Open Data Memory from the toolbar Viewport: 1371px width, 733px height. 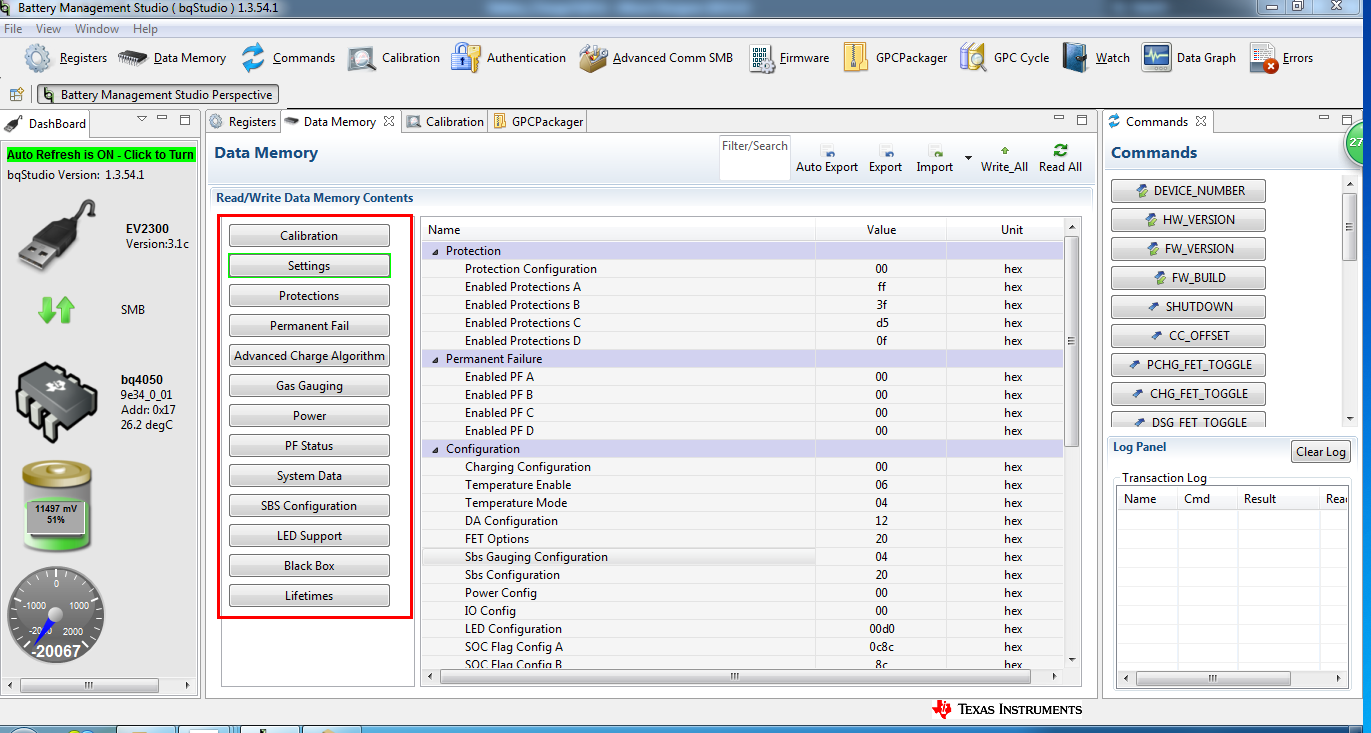click(172, 58)
